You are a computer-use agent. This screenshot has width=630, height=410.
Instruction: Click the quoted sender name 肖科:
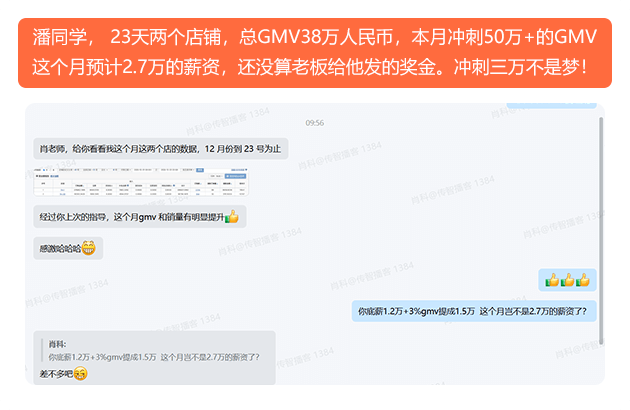coord(57,344)
